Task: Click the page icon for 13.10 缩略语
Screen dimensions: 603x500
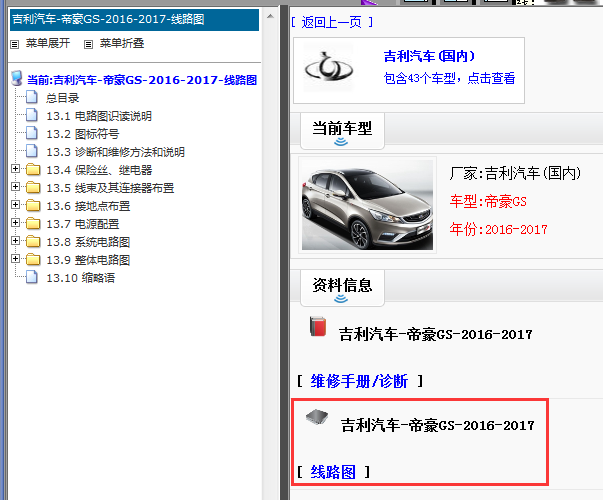Action: click(32, 277)
